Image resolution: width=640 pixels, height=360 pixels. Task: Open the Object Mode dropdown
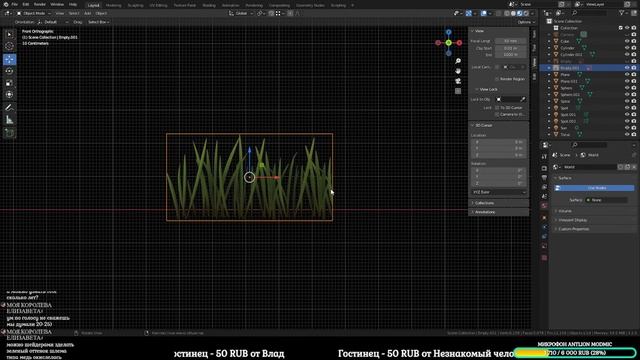[33, 13]
